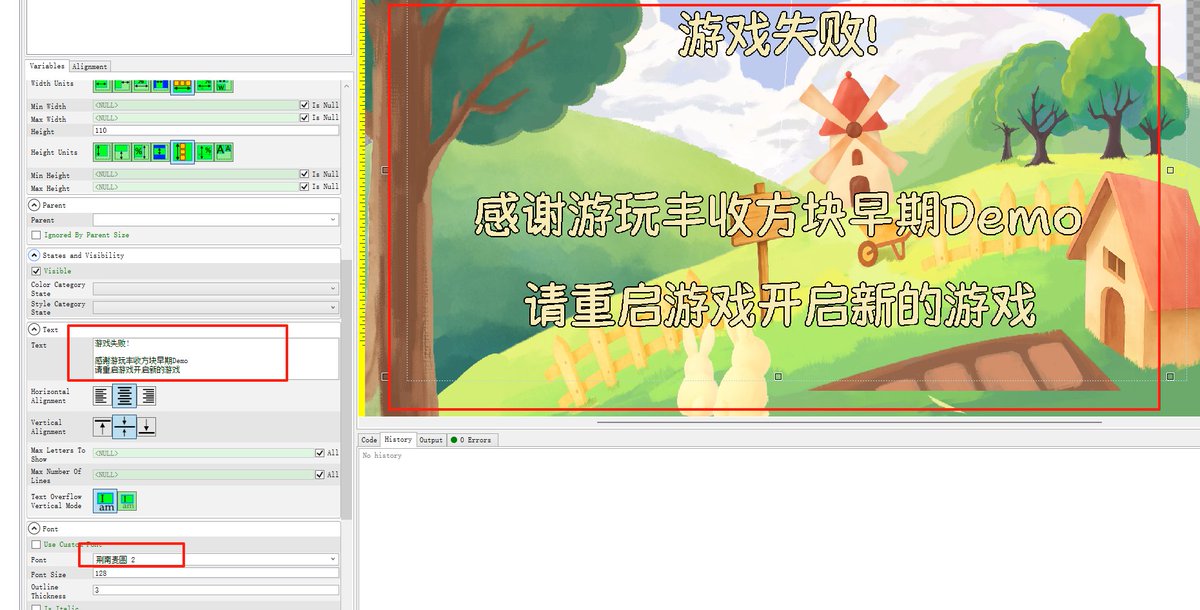
Task: Select the blue ratio Height Units icon
Action: tap(160, 152)
